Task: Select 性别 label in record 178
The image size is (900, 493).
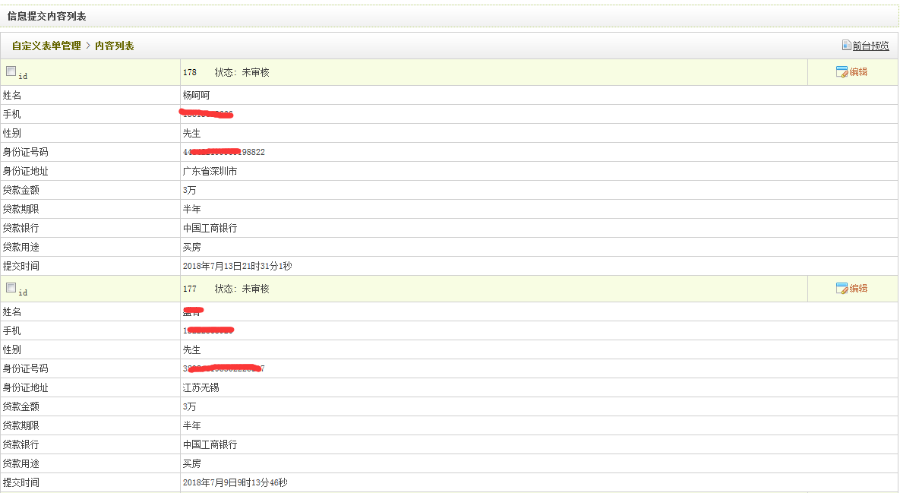Action: [12, 133]
